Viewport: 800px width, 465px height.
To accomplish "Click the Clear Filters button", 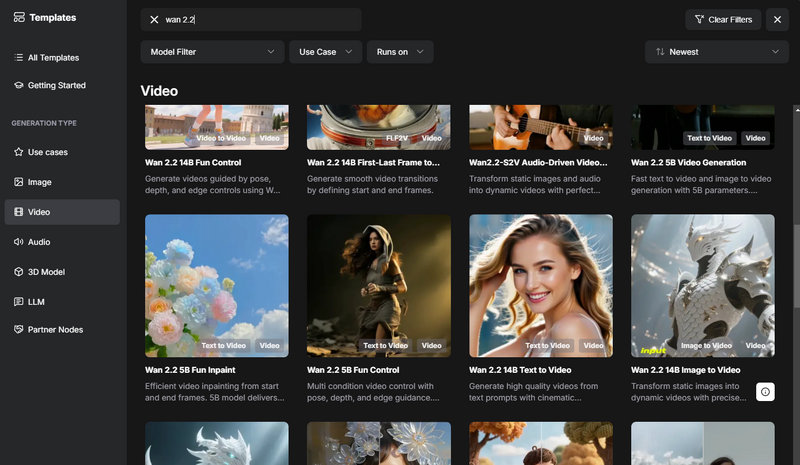I will (721, 20).
